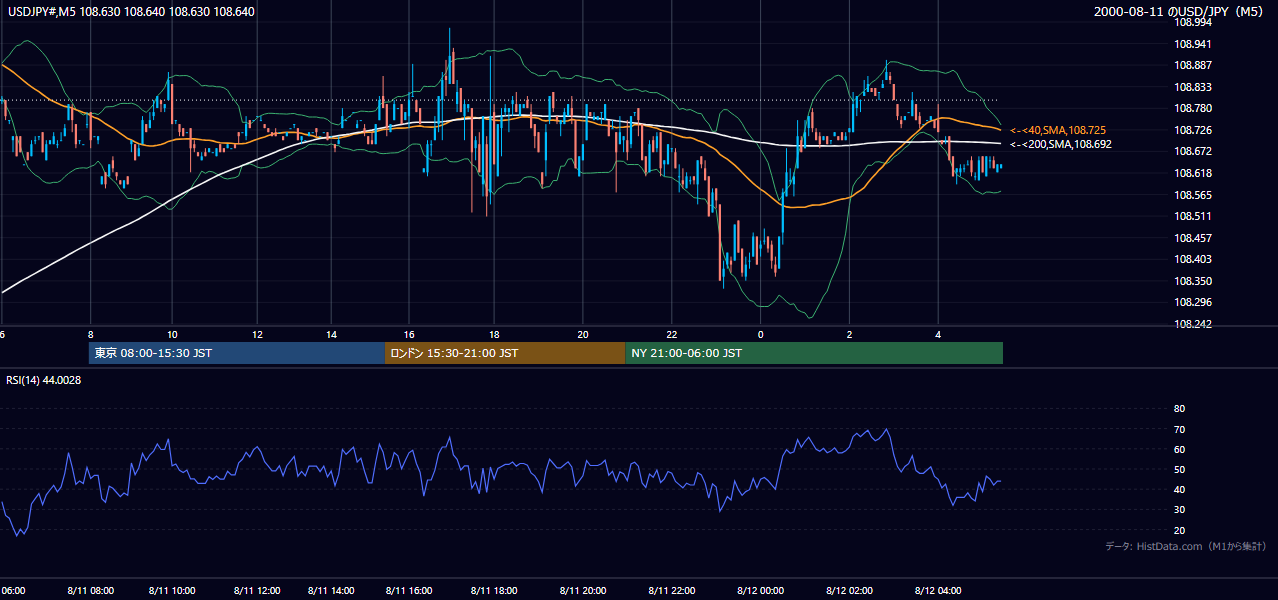Click RSI scale value 70
Image resolution: width=1278 pixels, height=600 pixels.
click(x=1179, y=429)
